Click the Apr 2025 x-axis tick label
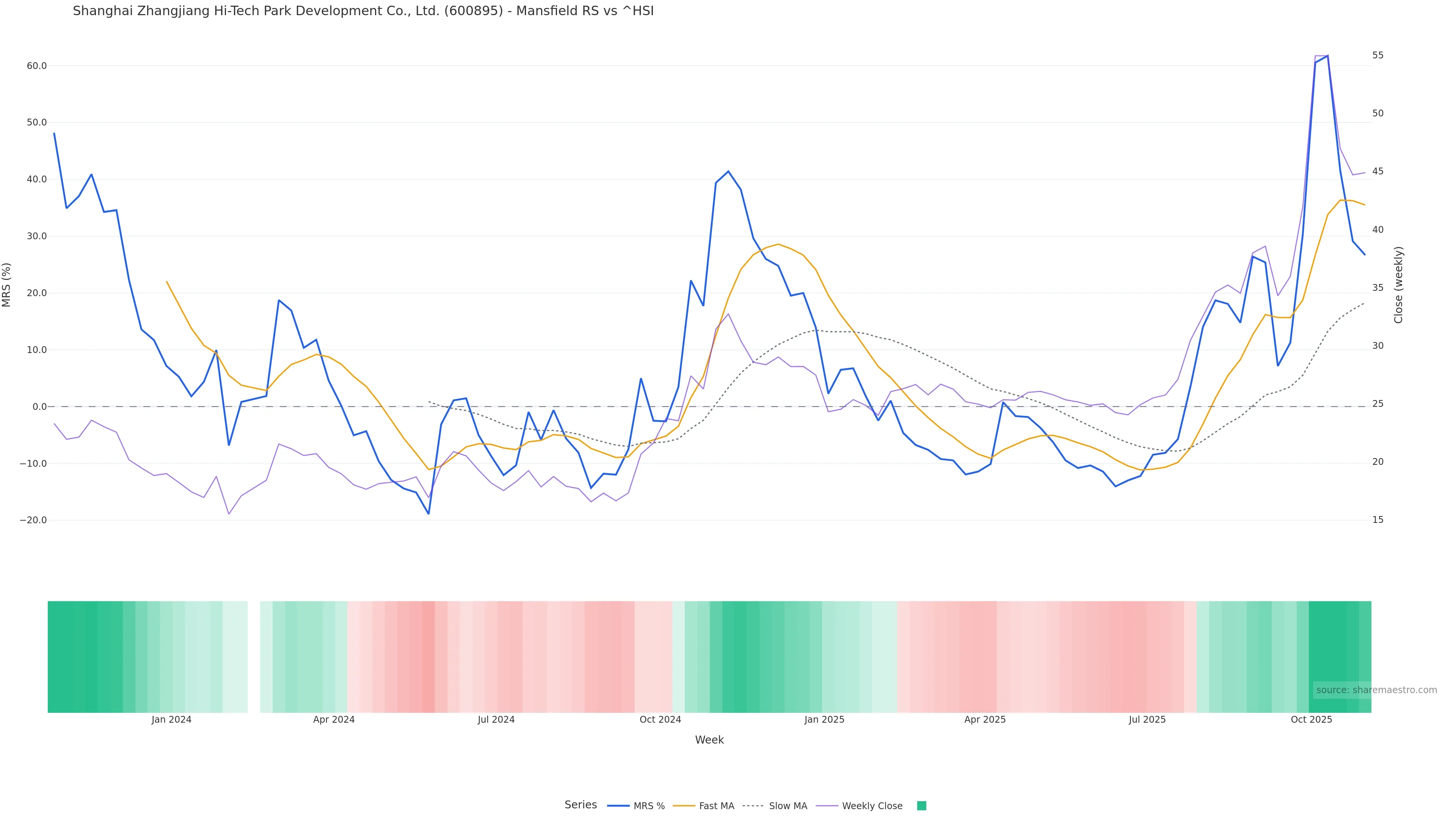 point(985,720)
